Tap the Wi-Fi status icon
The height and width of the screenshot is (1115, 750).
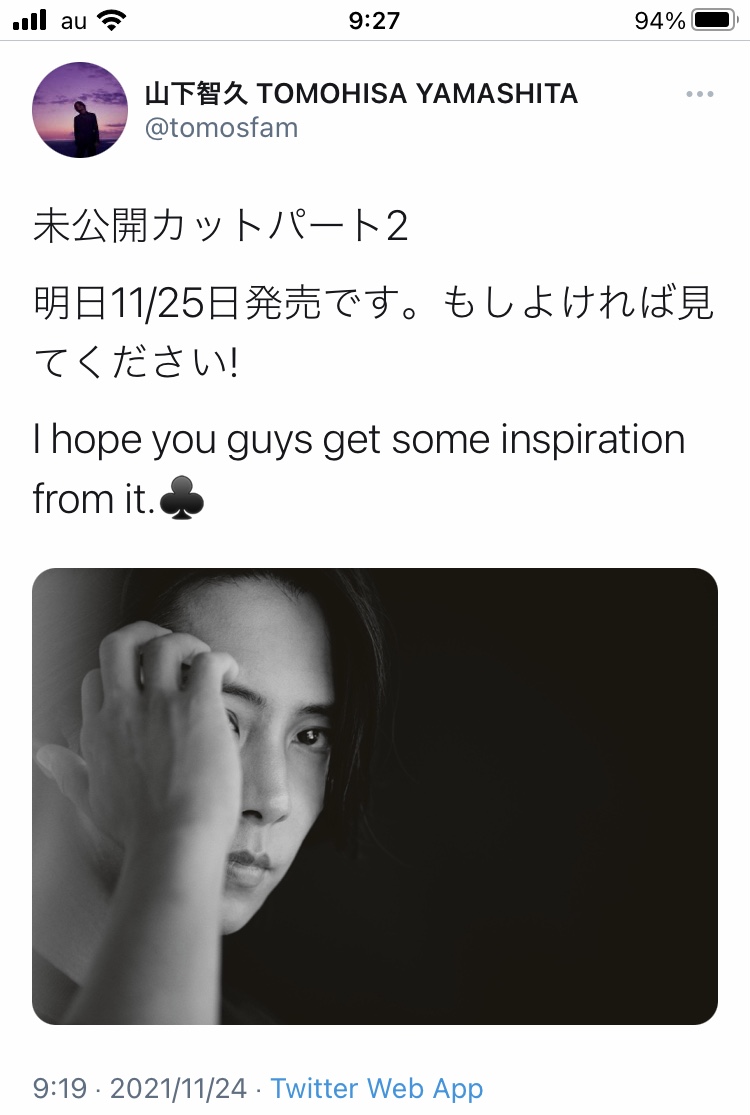pyautogui.click(x=110, y=20)
